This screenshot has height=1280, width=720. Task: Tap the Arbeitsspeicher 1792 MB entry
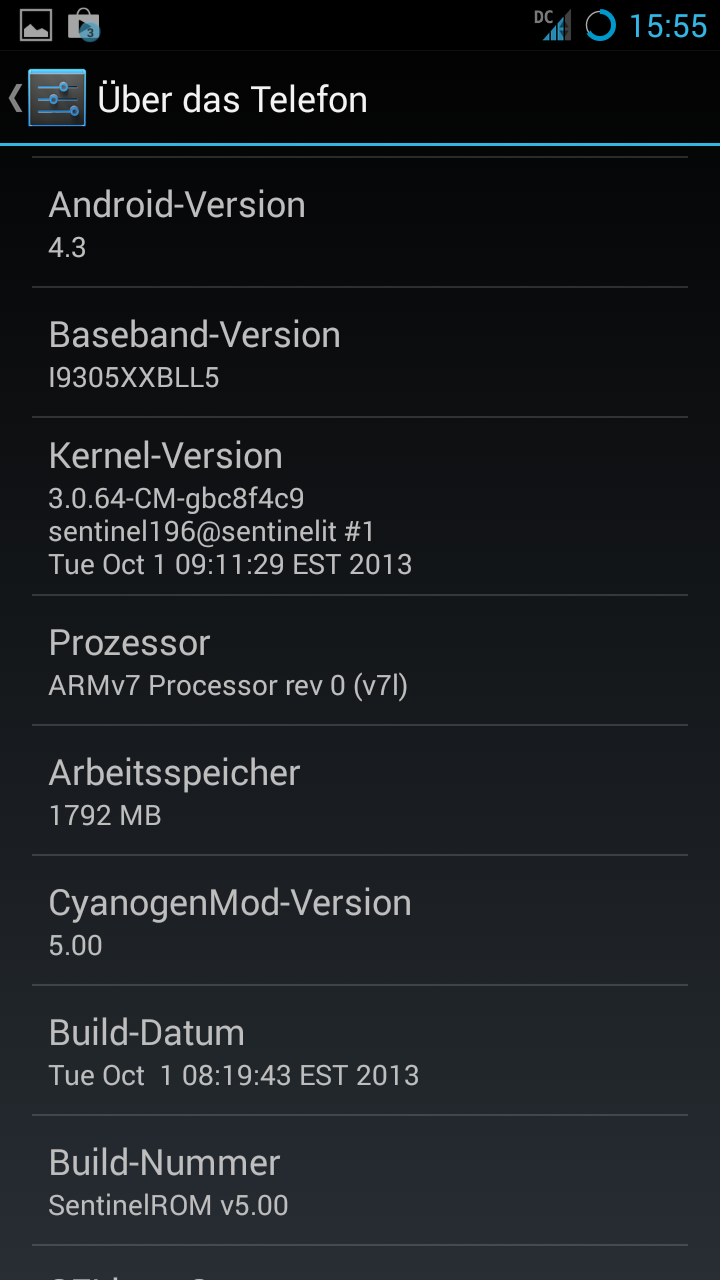[360, 791]
